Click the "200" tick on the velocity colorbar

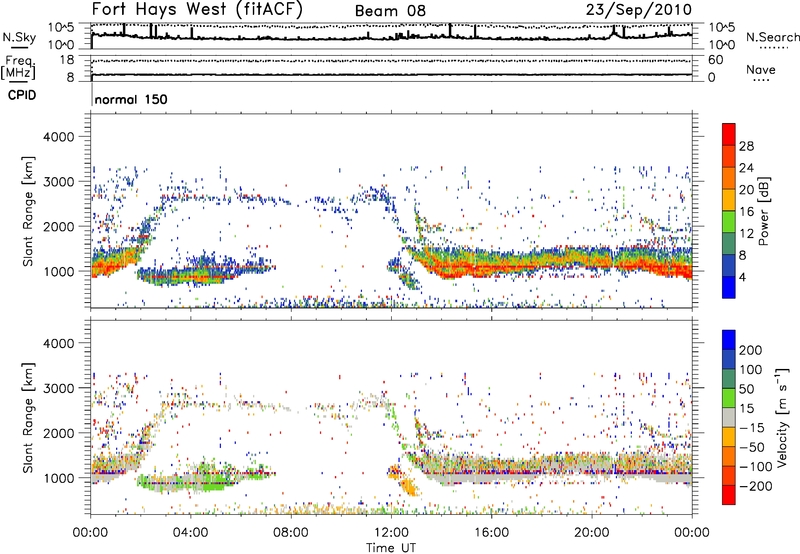pyautogui.click(x=751, y=350)
